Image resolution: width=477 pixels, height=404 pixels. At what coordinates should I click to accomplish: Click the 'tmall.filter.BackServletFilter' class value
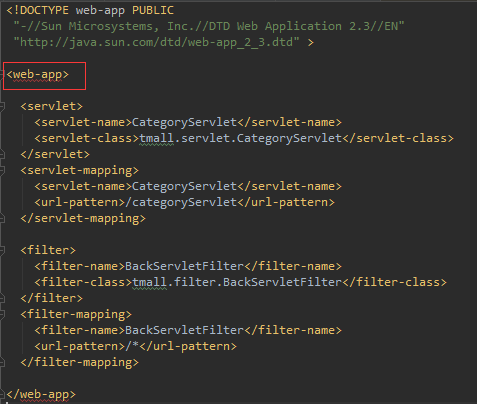(x=237, y=282)
